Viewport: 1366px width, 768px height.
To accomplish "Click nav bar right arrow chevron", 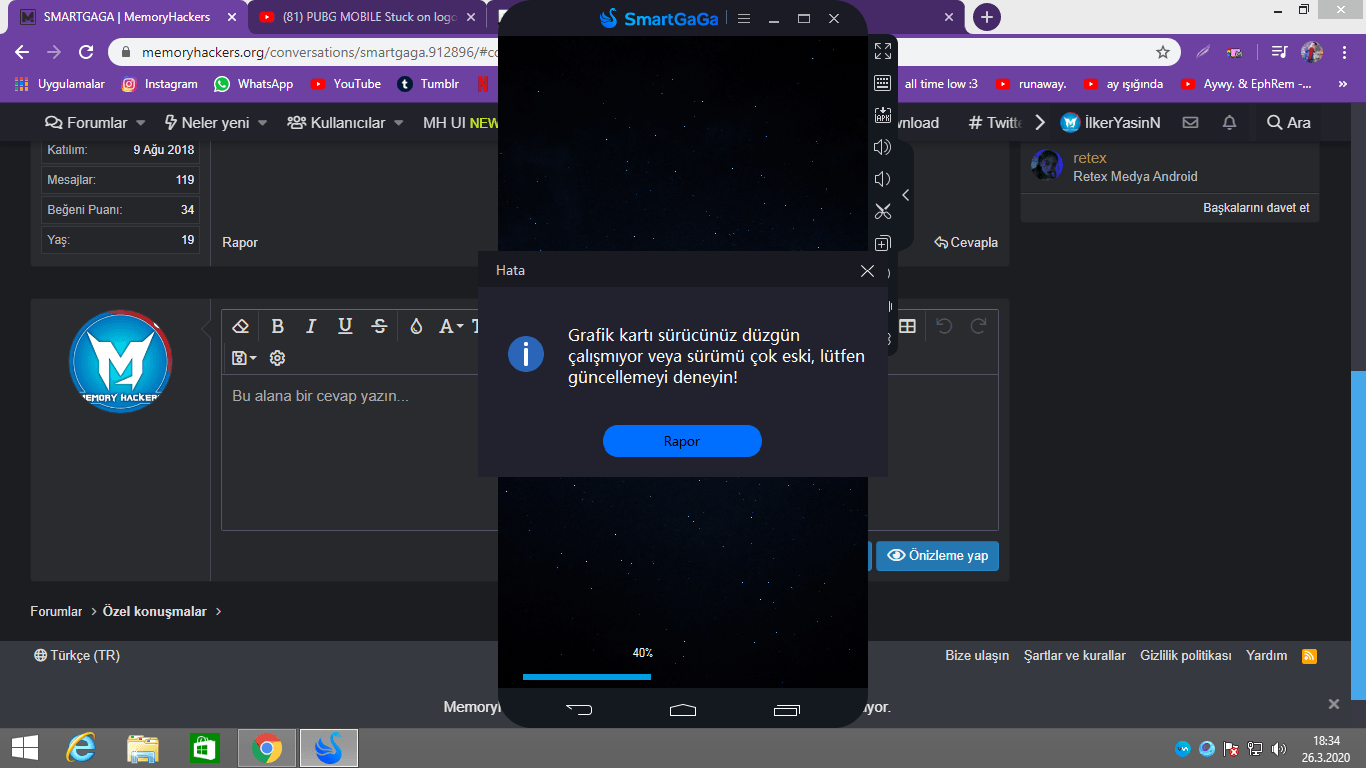I will coord(1039,122).
